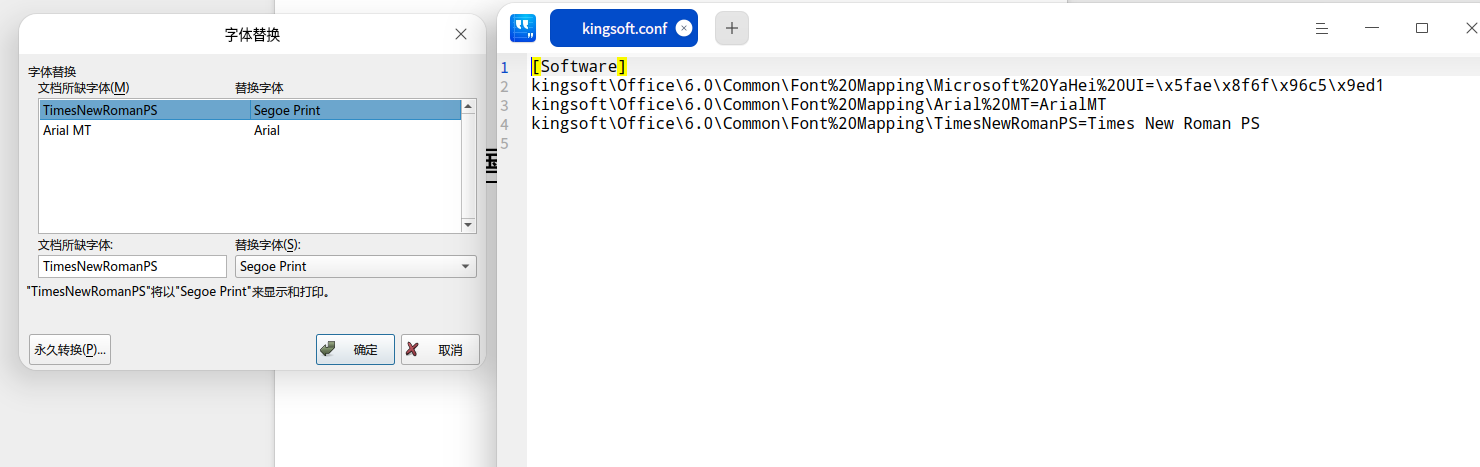Cancel with the 取消 button

[x=440, y=350]
